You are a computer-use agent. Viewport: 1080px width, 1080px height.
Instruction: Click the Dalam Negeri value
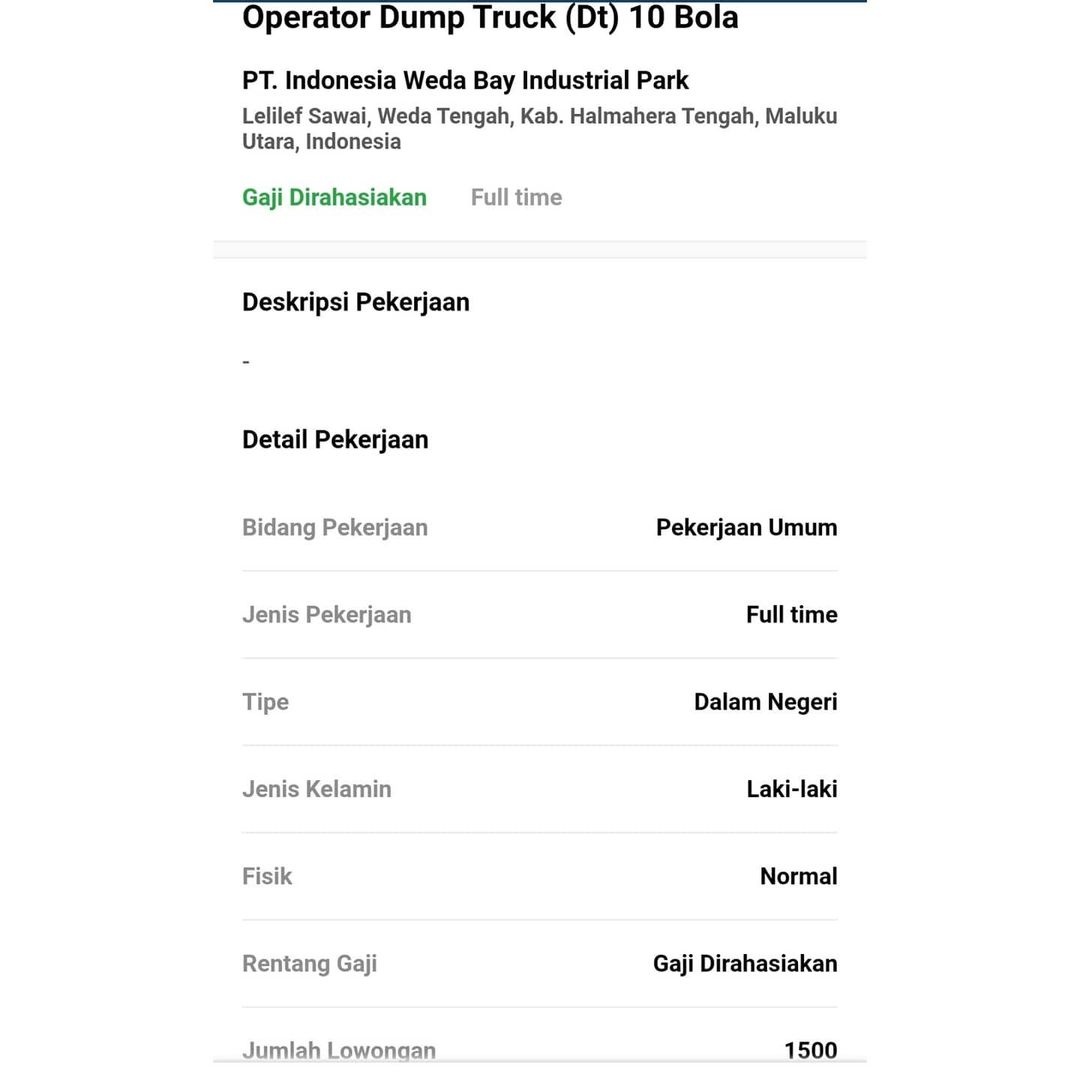pyautogui.click(x=766, y=703)
